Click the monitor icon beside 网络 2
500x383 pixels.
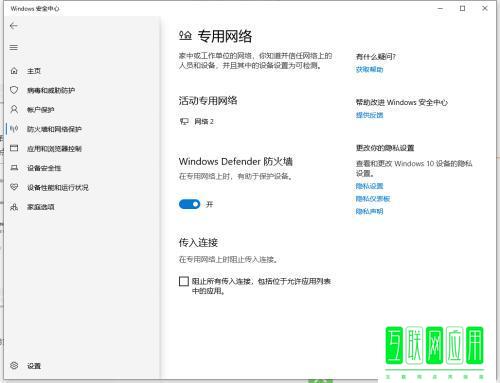click(184, 121)
